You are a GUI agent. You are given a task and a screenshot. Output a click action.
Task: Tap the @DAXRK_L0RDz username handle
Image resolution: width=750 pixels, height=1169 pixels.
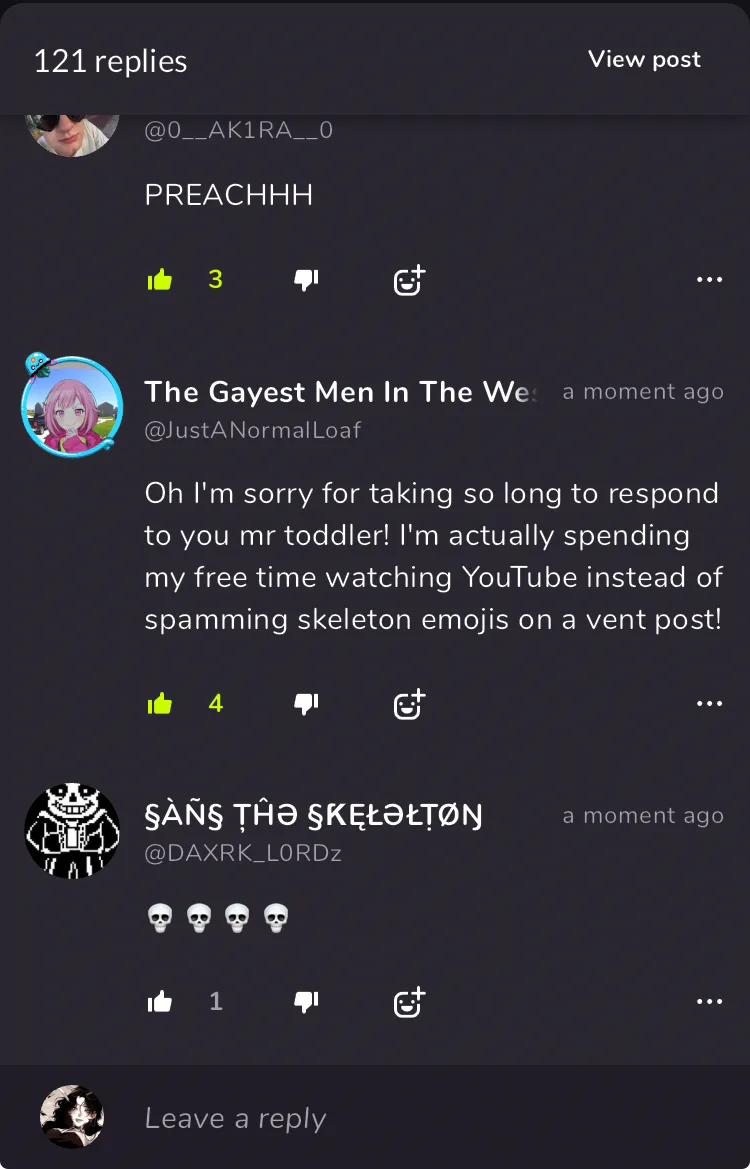point(243,854)
